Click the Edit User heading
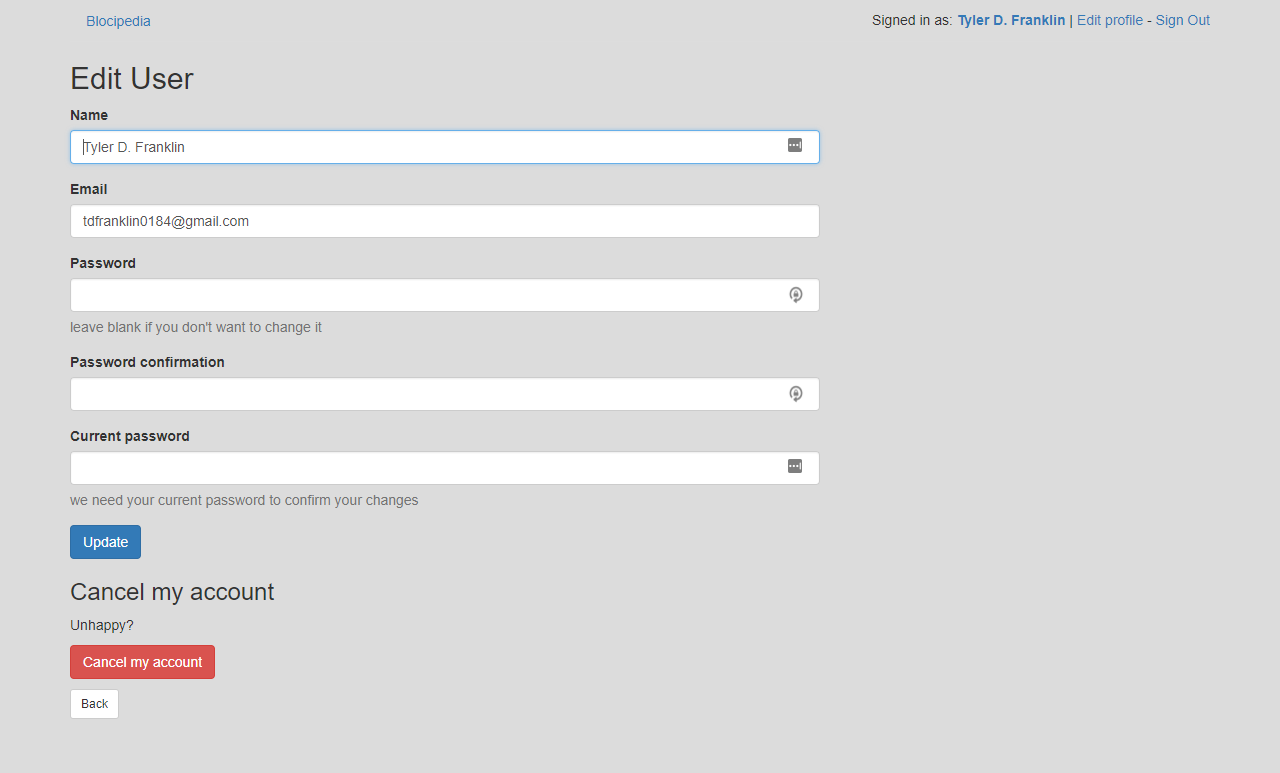This screenshot has width=1280, height=773. click(x=132, y=78)
